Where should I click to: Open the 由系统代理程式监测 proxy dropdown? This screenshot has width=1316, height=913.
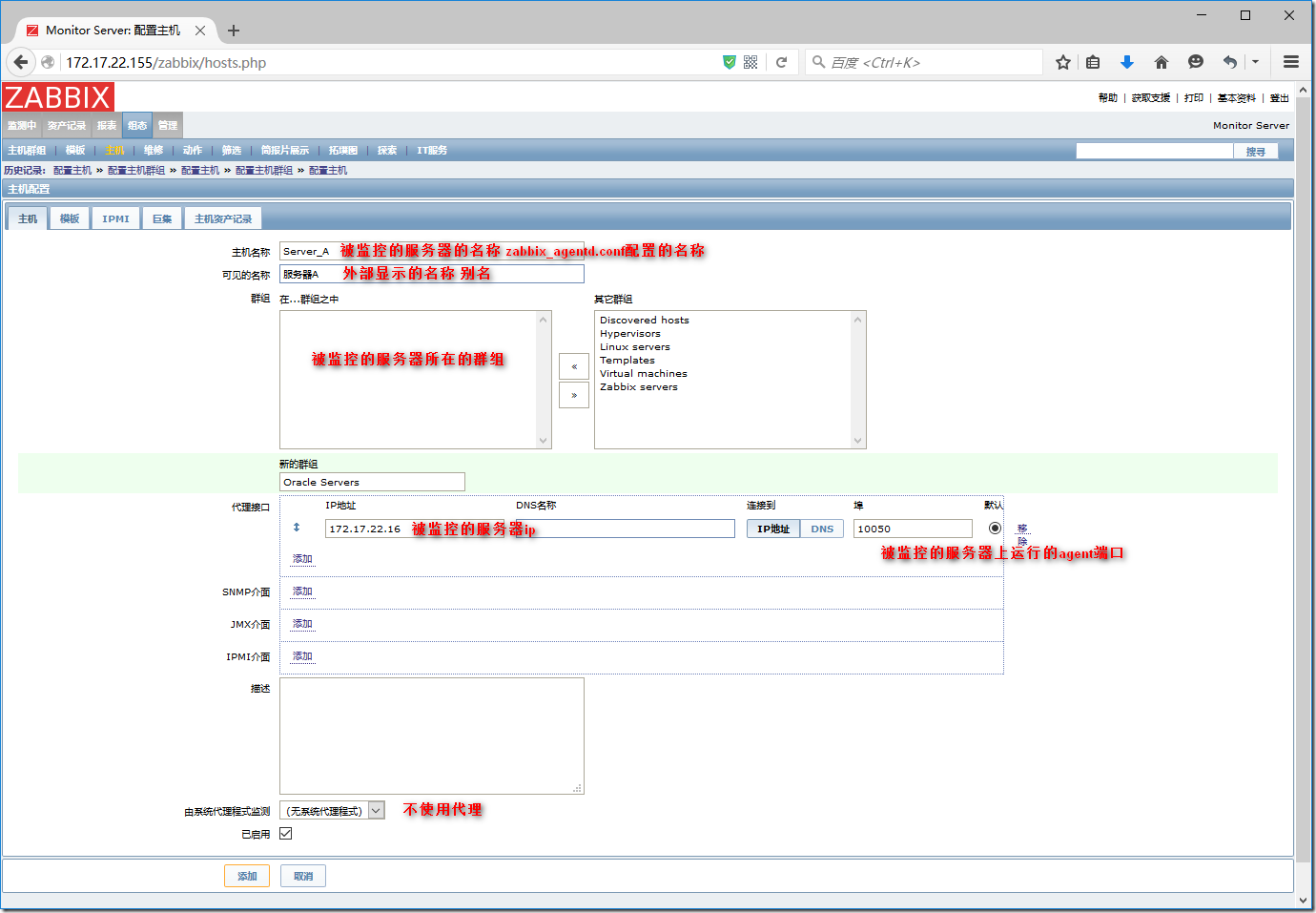332,811
